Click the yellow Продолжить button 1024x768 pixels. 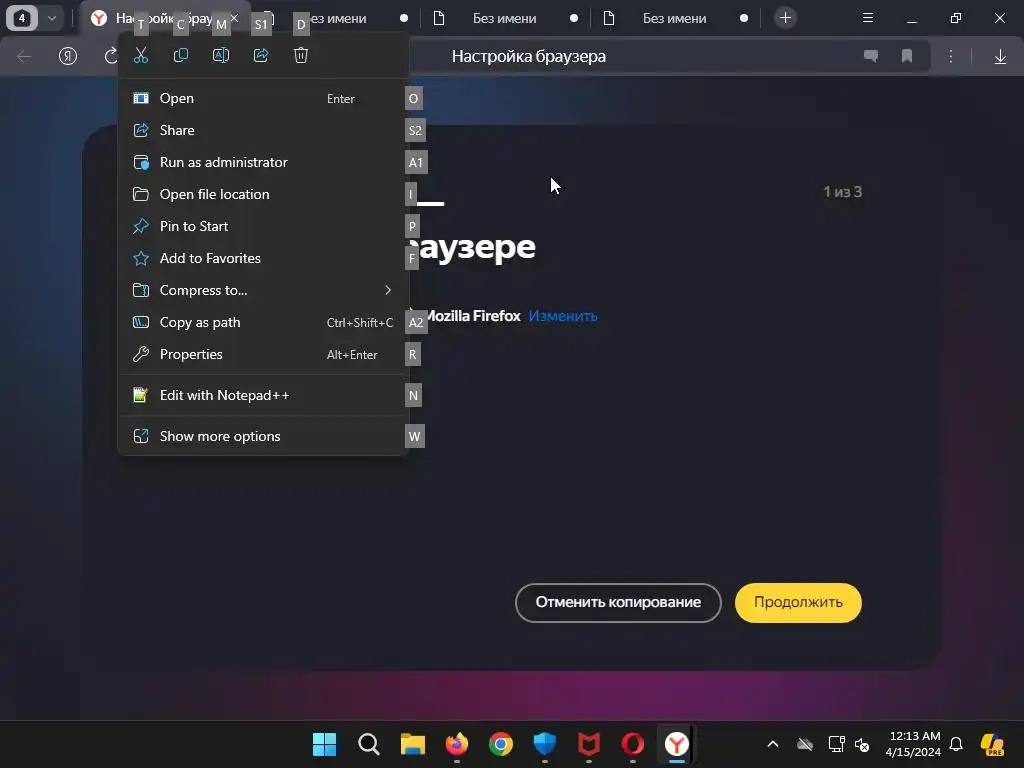(x=798, y=603)
